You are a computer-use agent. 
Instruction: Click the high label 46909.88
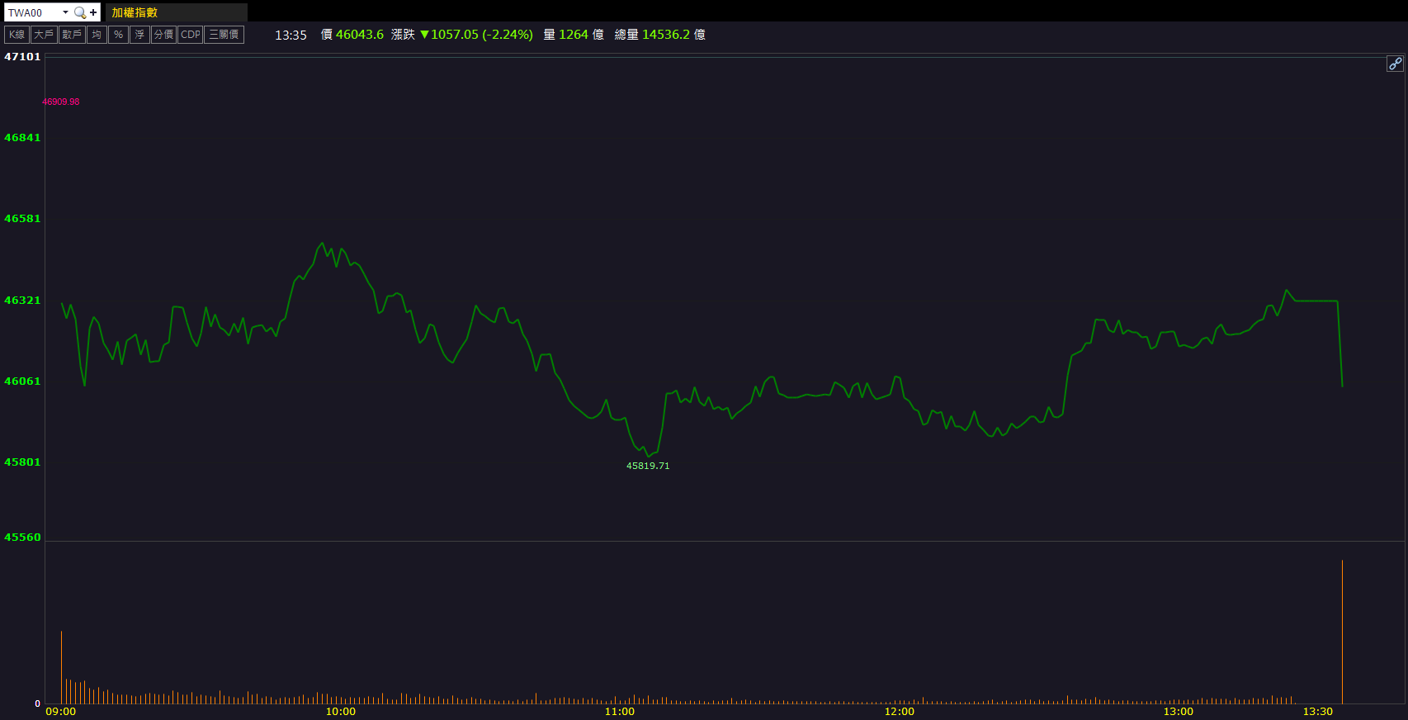click(x=61, y=102)
